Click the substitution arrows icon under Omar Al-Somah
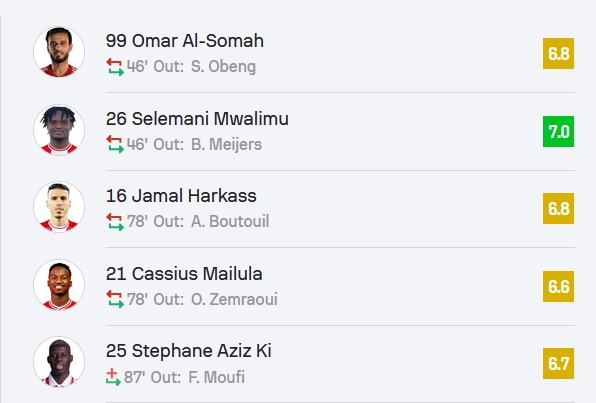 pyautogui.click(x=115, y=67)
